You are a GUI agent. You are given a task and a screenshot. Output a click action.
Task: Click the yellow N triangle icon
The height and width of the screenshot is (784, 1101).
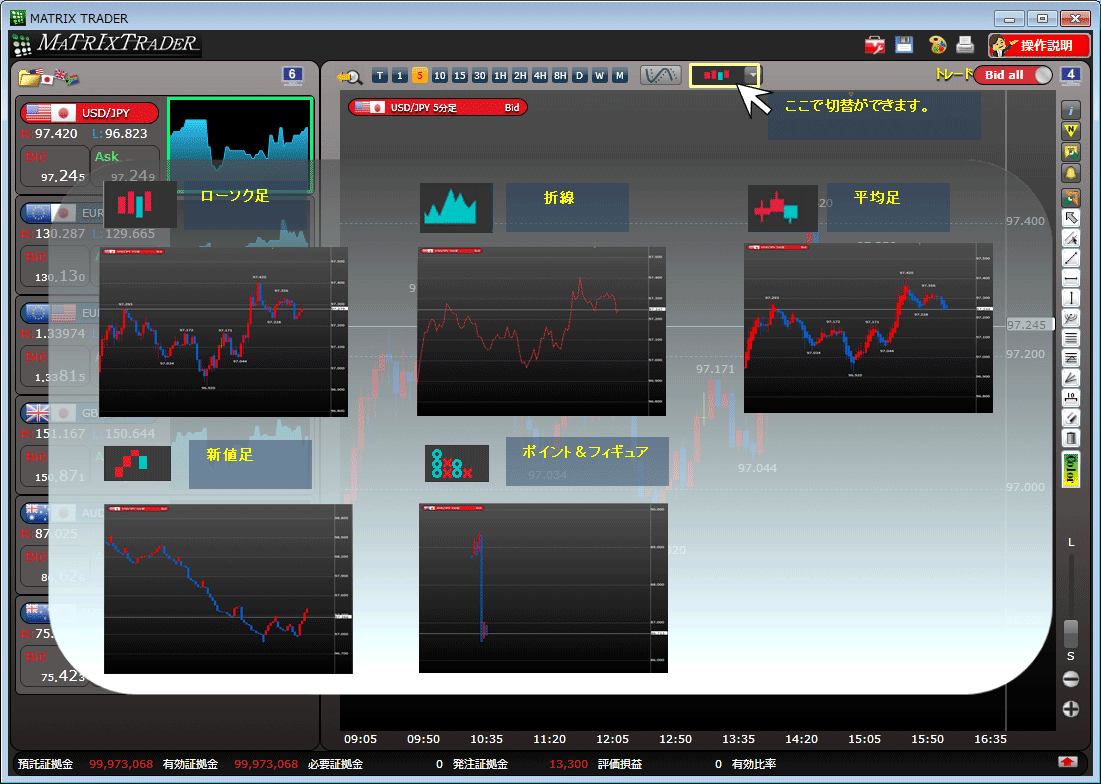1071,131
